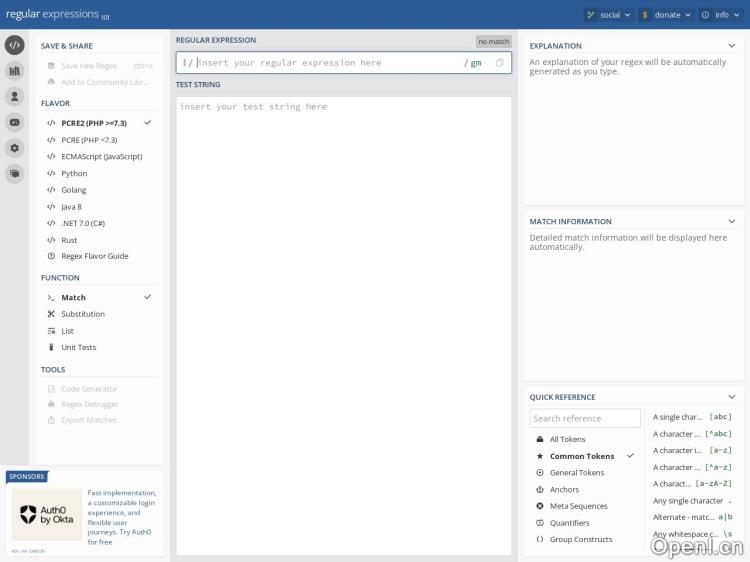Open the Regex Flavor Guide link
This screenshot has width=750, height=562.
point(94,256)
